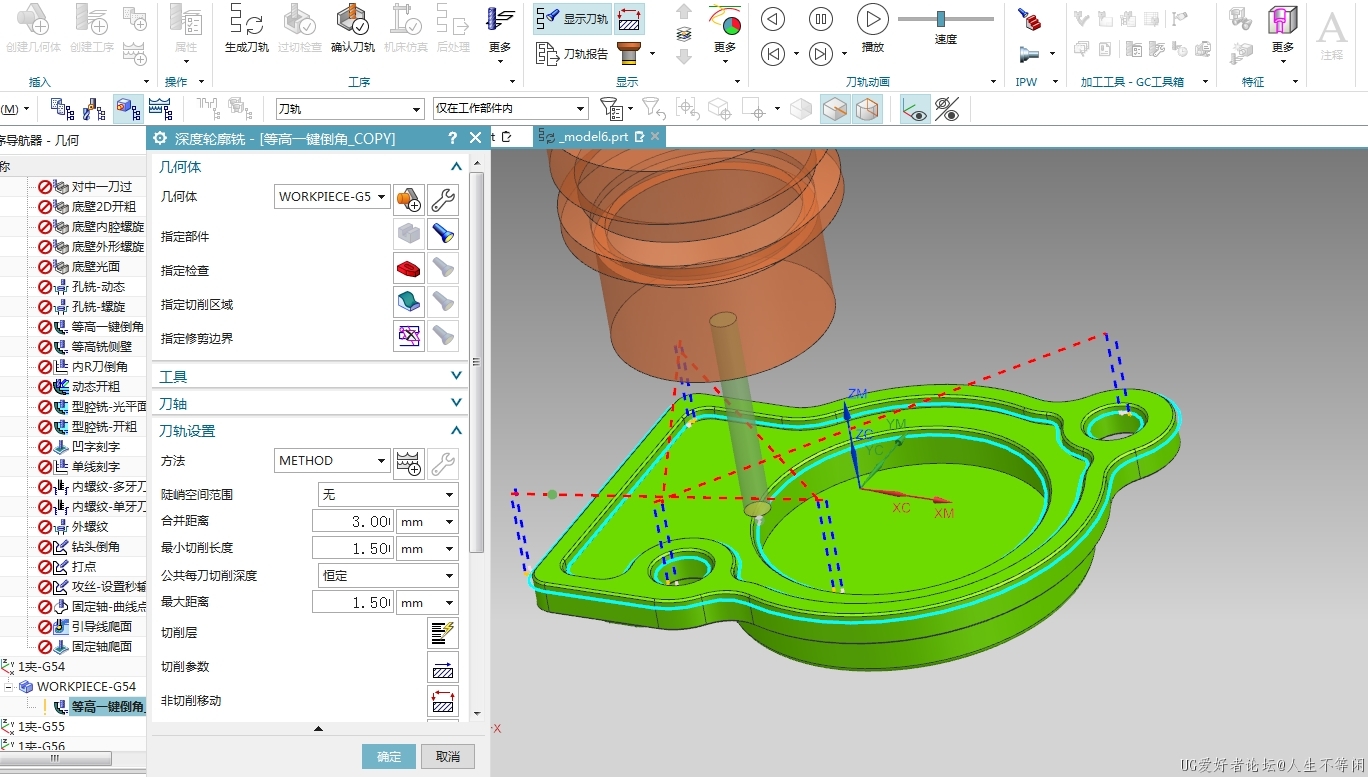Collapse the 几何体 section

456,167
